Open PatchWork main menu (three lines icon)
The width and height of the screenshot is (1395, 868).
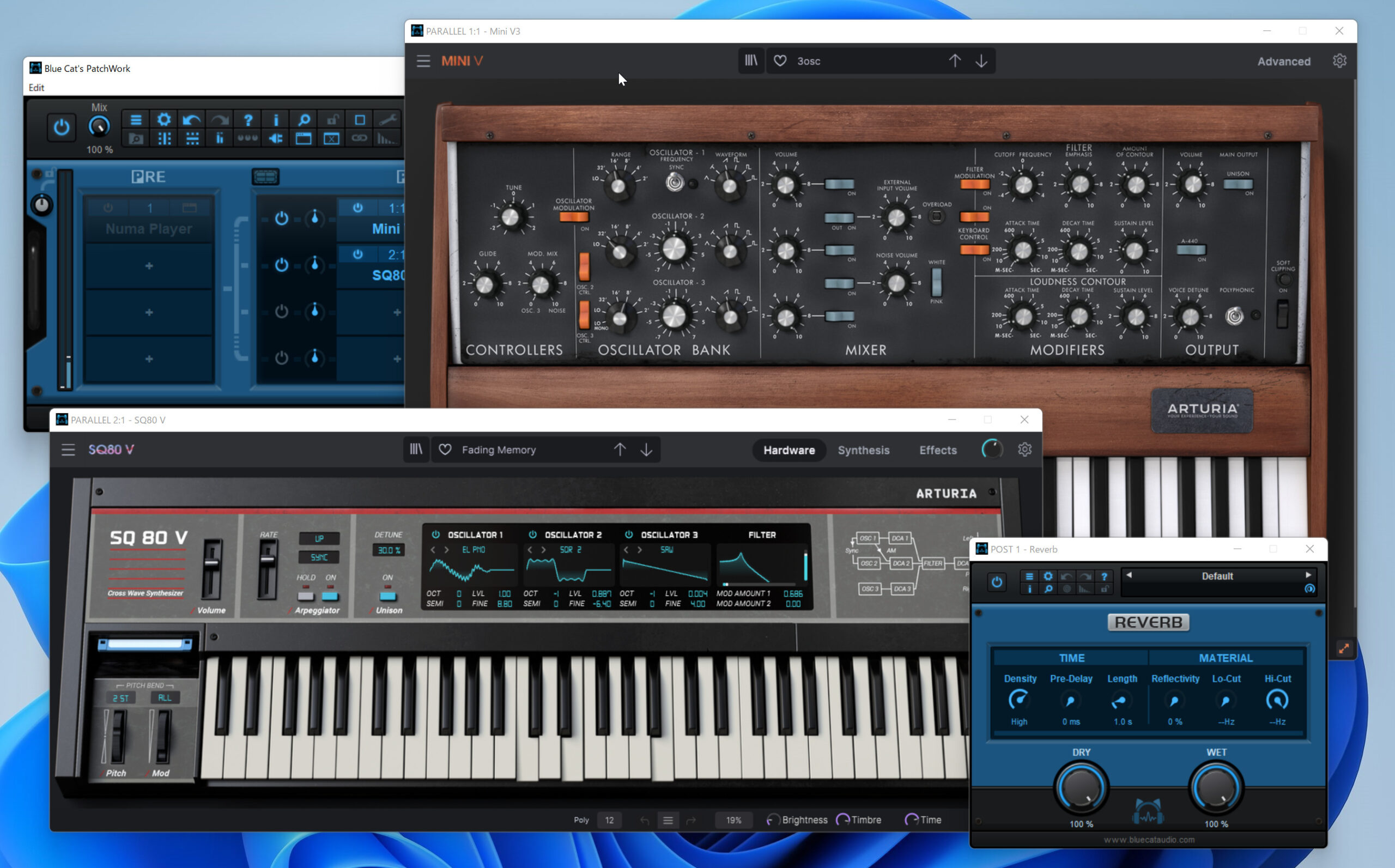click(x=136, y=119)
